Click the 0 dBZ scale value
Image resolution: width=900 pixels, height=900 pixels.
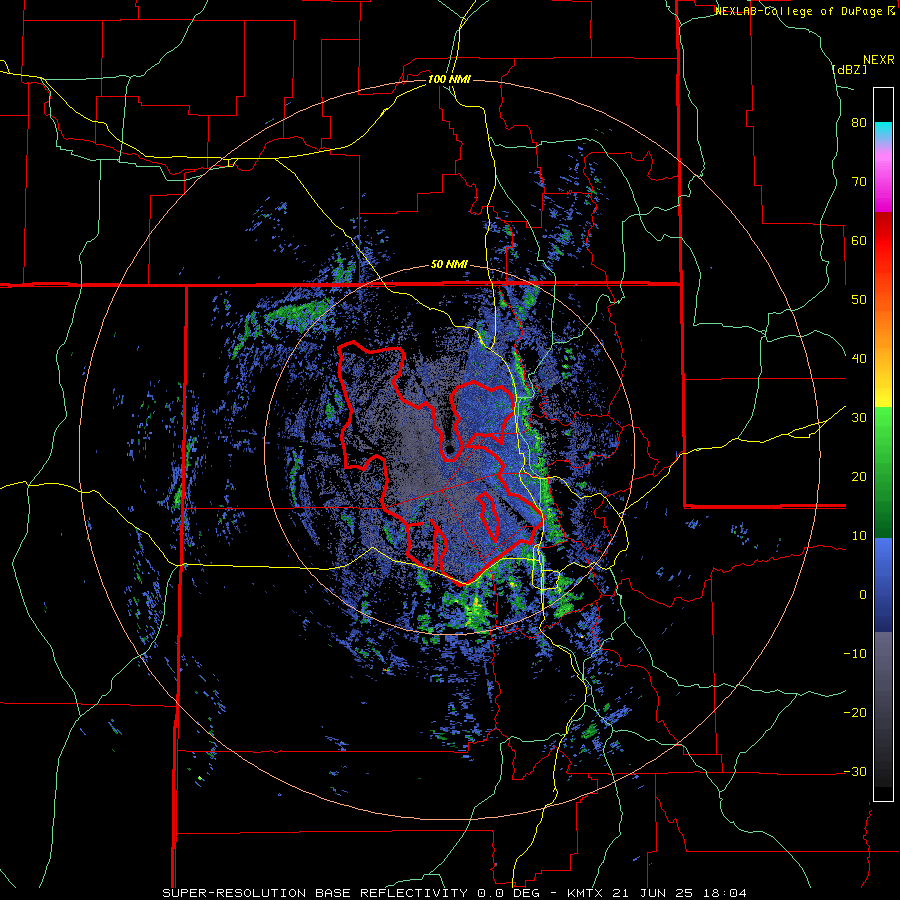863,595
